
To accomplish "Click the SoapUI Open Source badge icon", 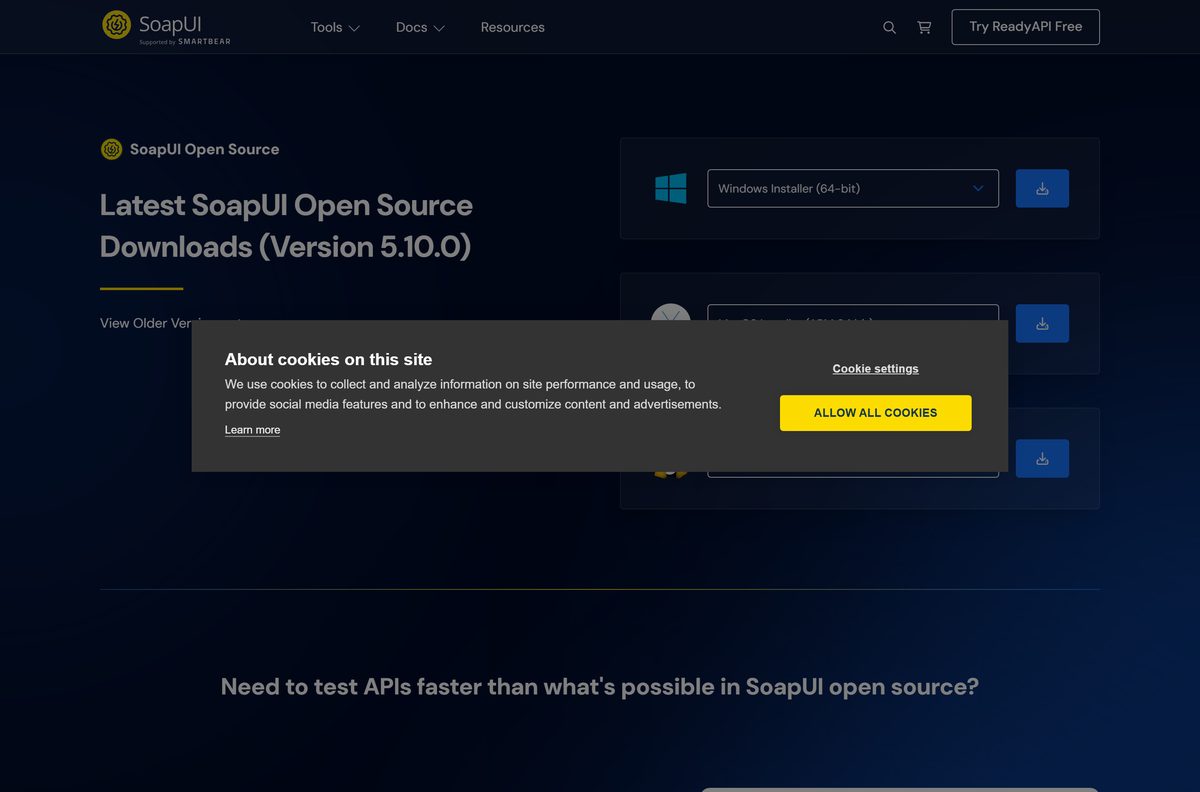I will pos(111,149).
